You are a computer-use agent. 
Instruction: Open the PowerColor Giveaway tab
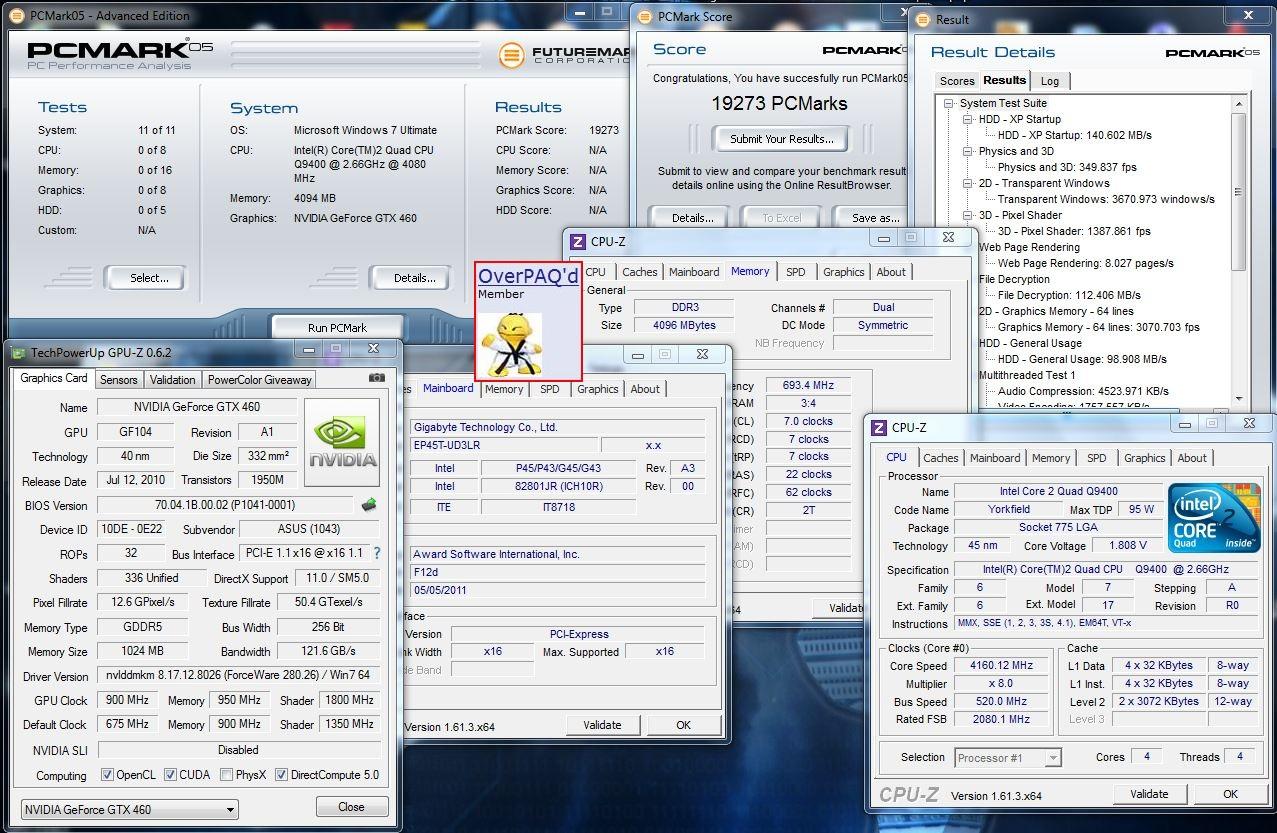(260, 380)
